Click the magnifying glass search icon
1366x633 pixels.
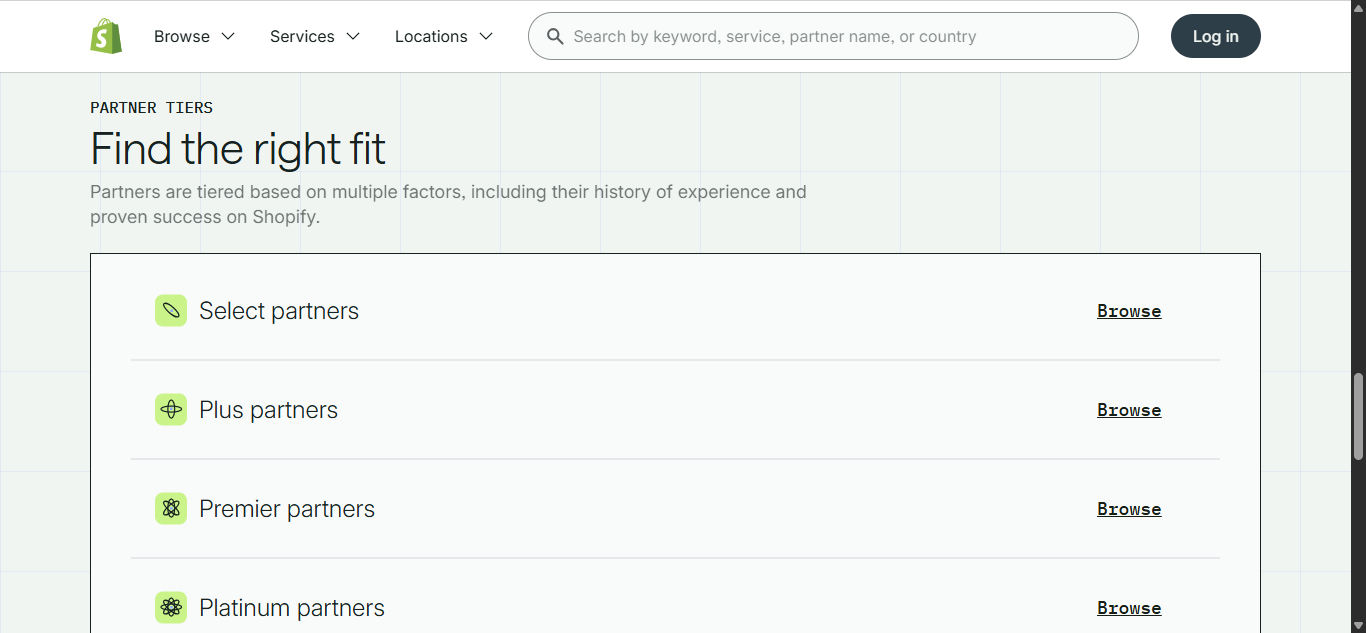click(x=555, y=37)
